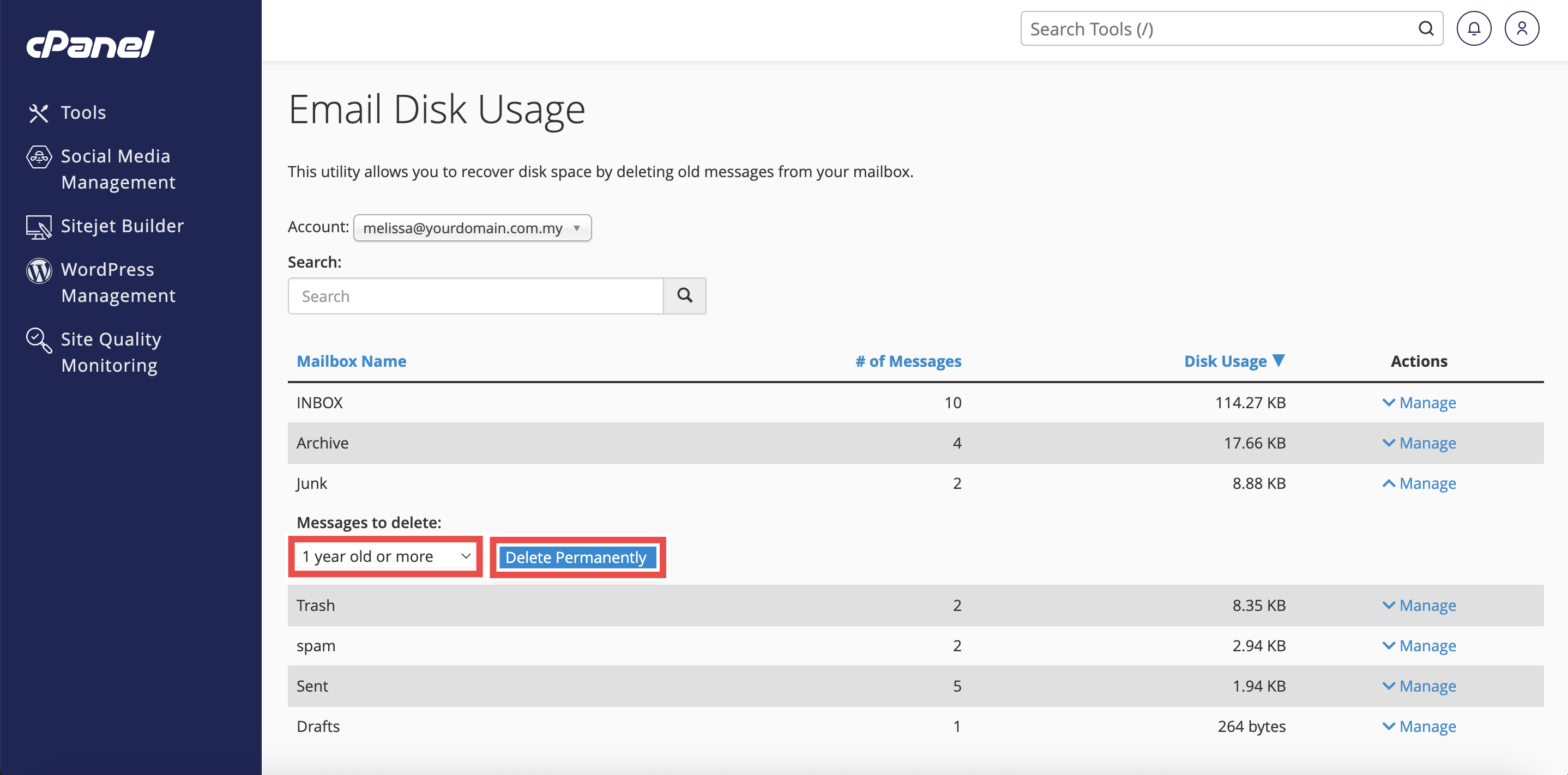The image size is (1568, 775).
Task: Open the Account email dropdown
Action: coord(472,228)
